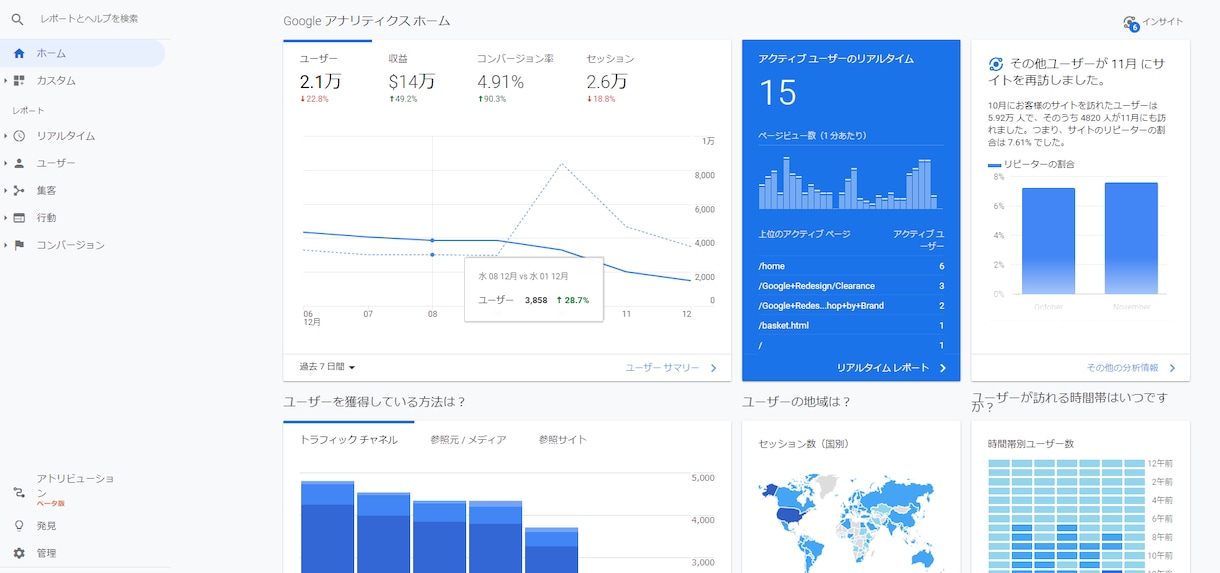Expand the リアルタイム reports arrow
The height and width of the screenshot is (573, 1220).
[5, 135]
